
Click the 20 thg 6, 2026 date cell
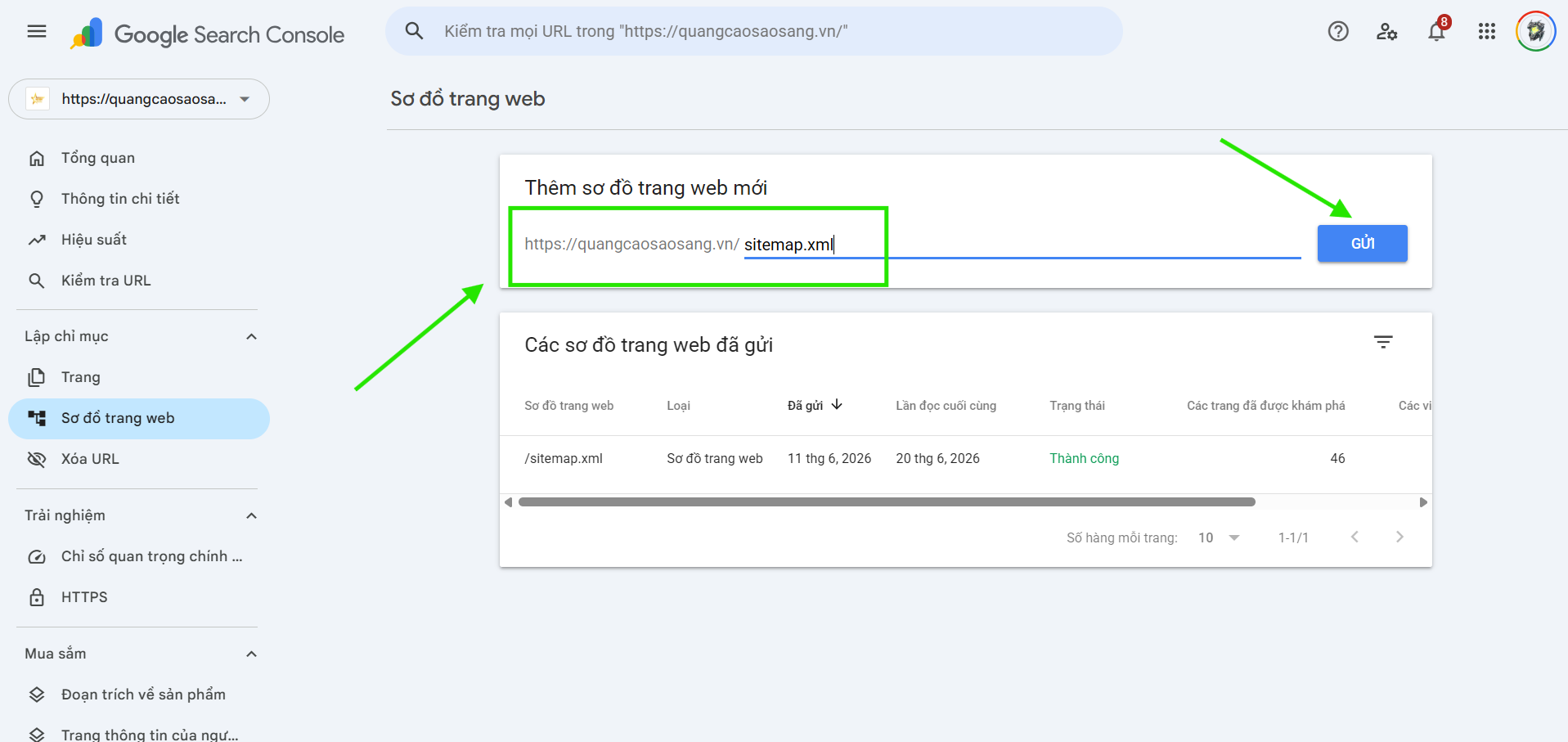(937, 458)
